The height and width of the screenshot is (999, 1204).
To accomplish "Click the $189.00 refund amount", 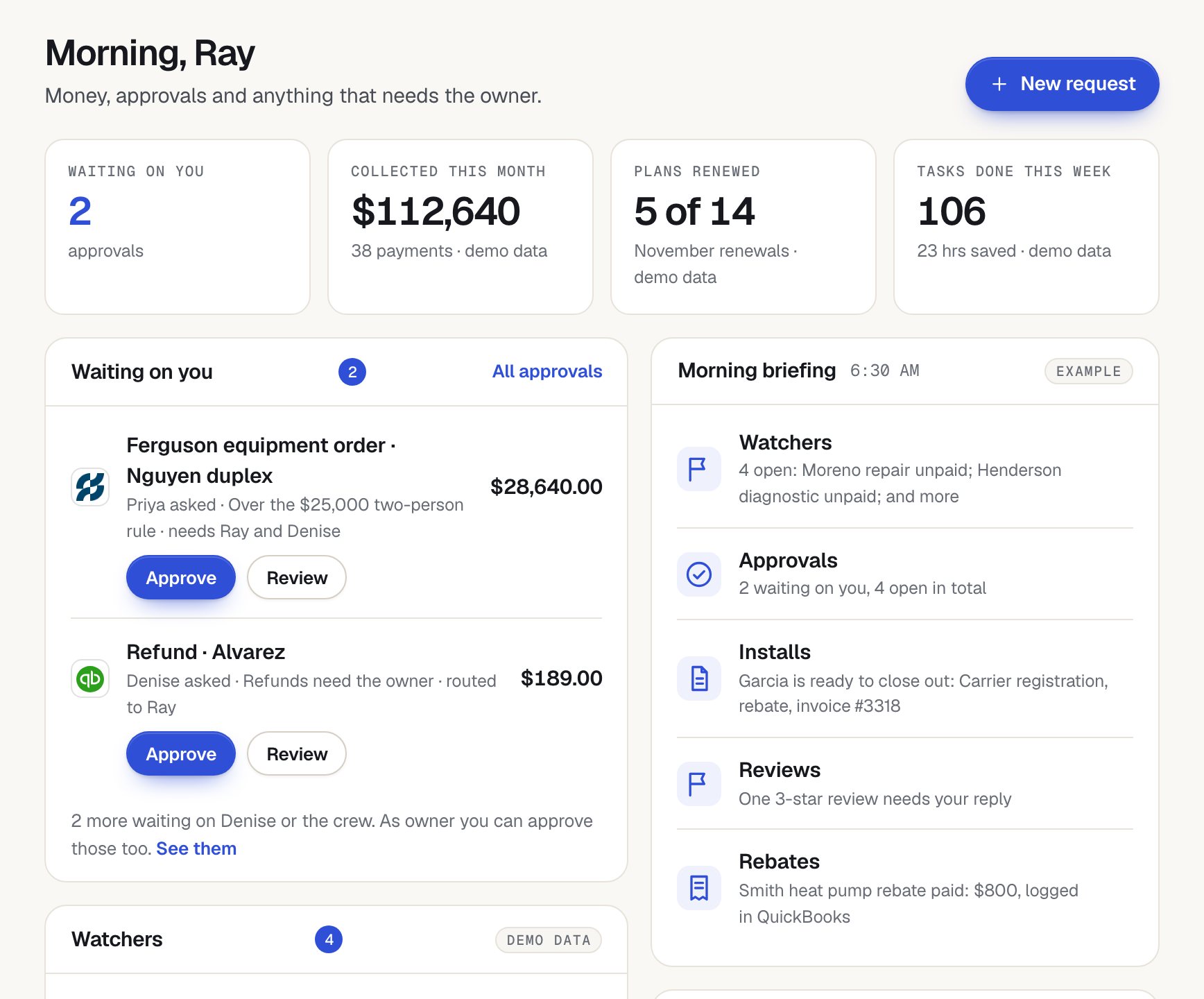I will coord(562,678).
